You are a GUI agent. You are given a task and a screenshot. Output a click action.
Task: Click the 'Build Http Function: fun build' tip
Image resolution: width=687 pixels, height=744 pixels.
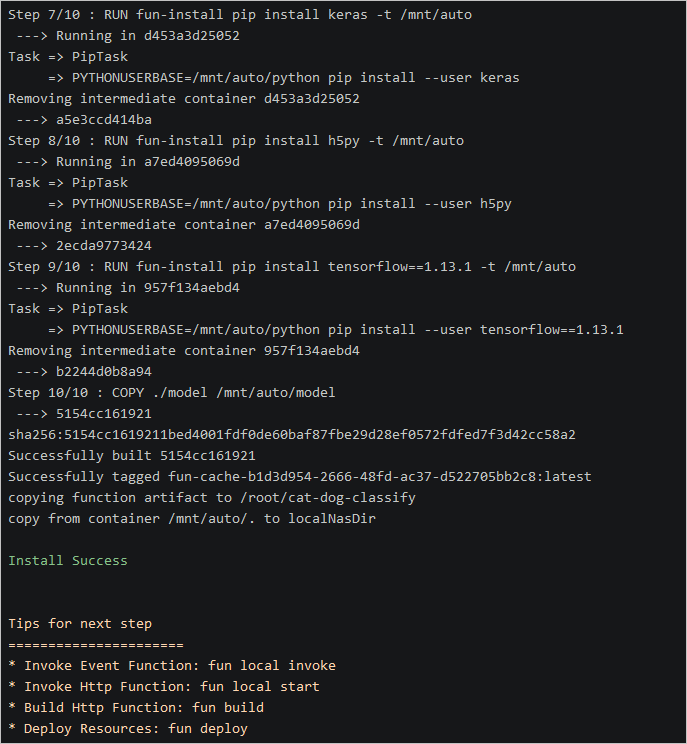click(136, 708)
